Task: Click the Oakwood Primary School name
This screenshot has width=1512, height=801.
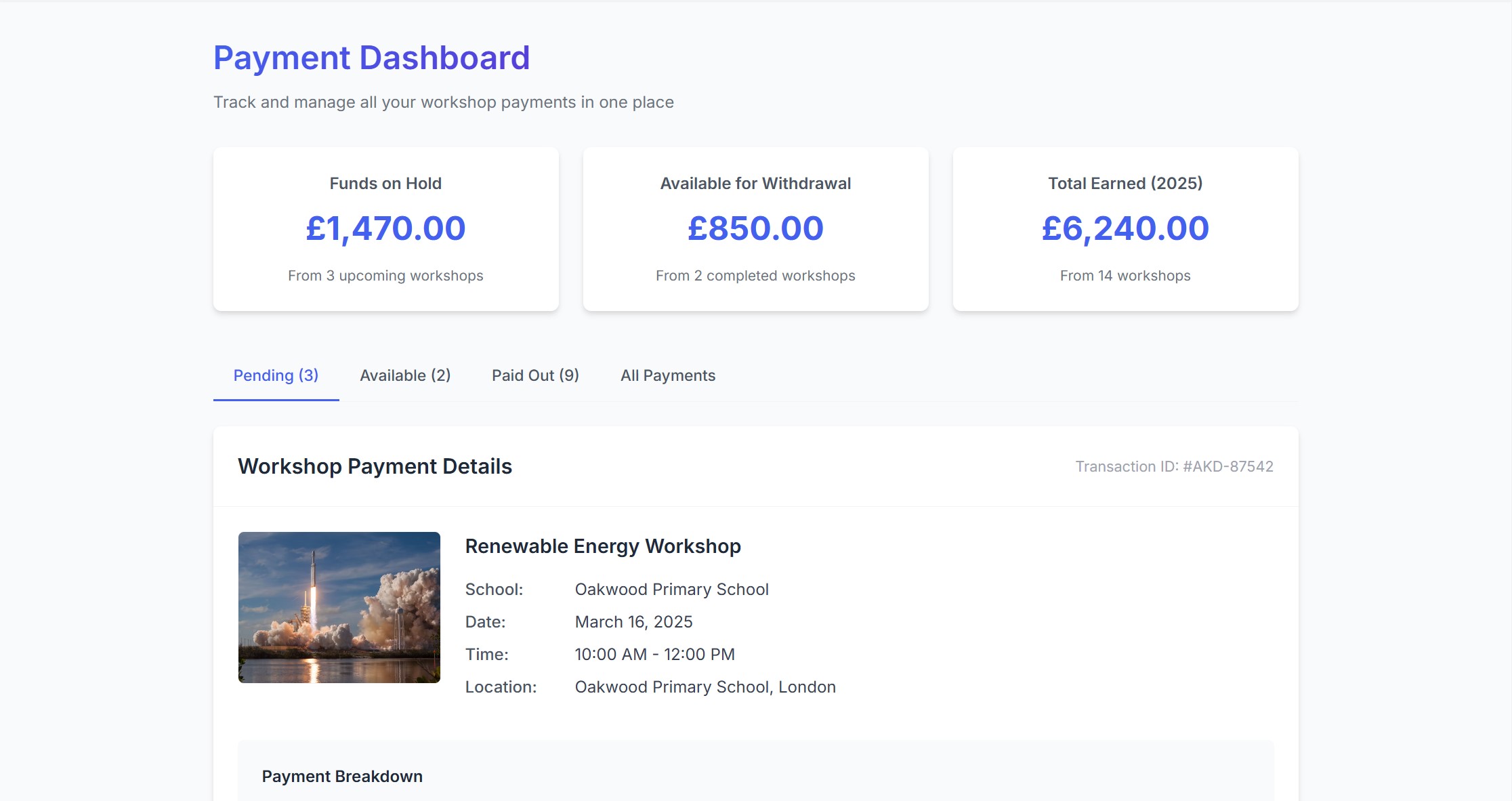Action: pyautogui.click(x=671, y=590)
